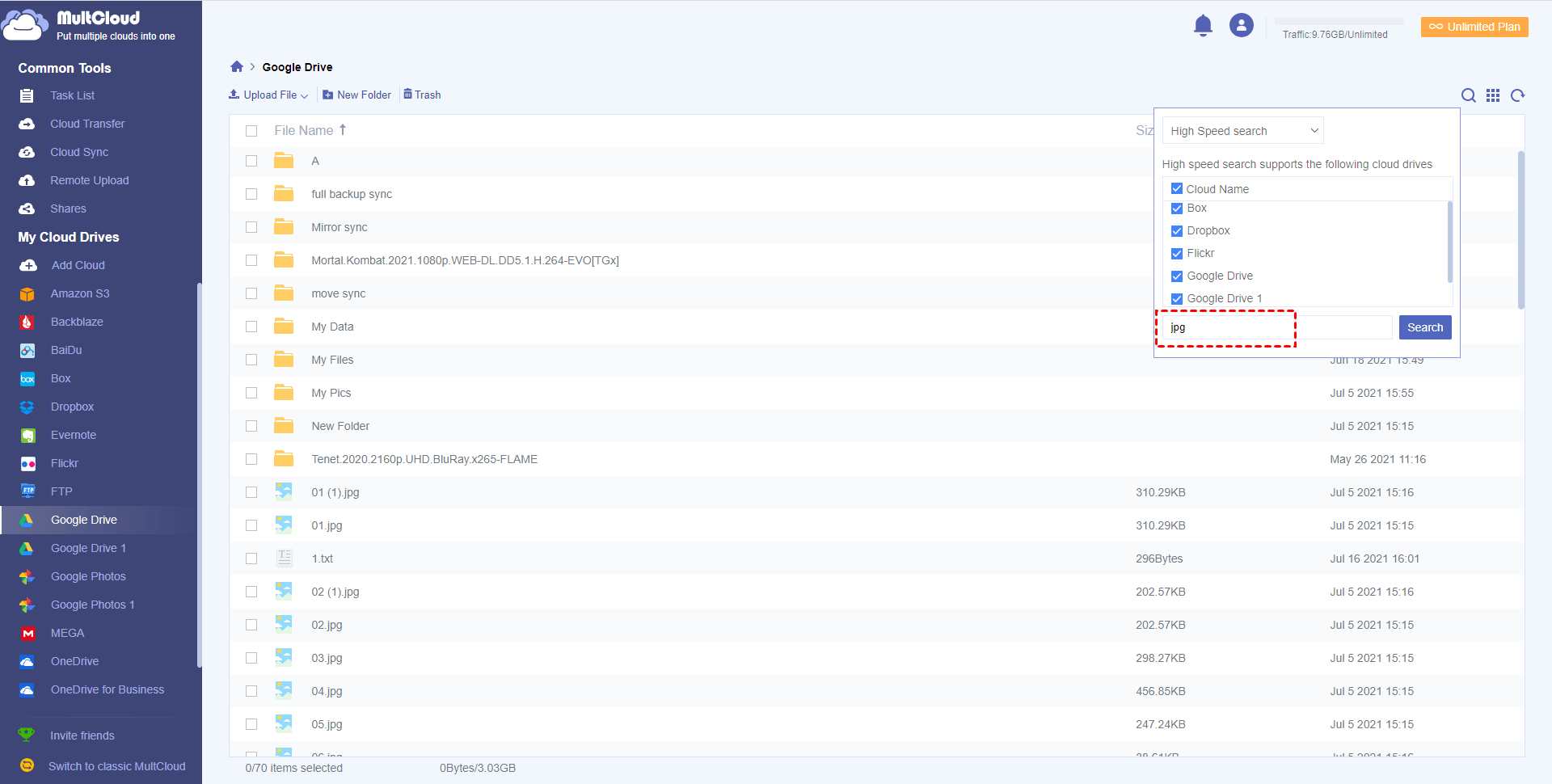Screen dimensions: 1552x784
Task: Switch to grid view icon
Action: point(1493,95)
